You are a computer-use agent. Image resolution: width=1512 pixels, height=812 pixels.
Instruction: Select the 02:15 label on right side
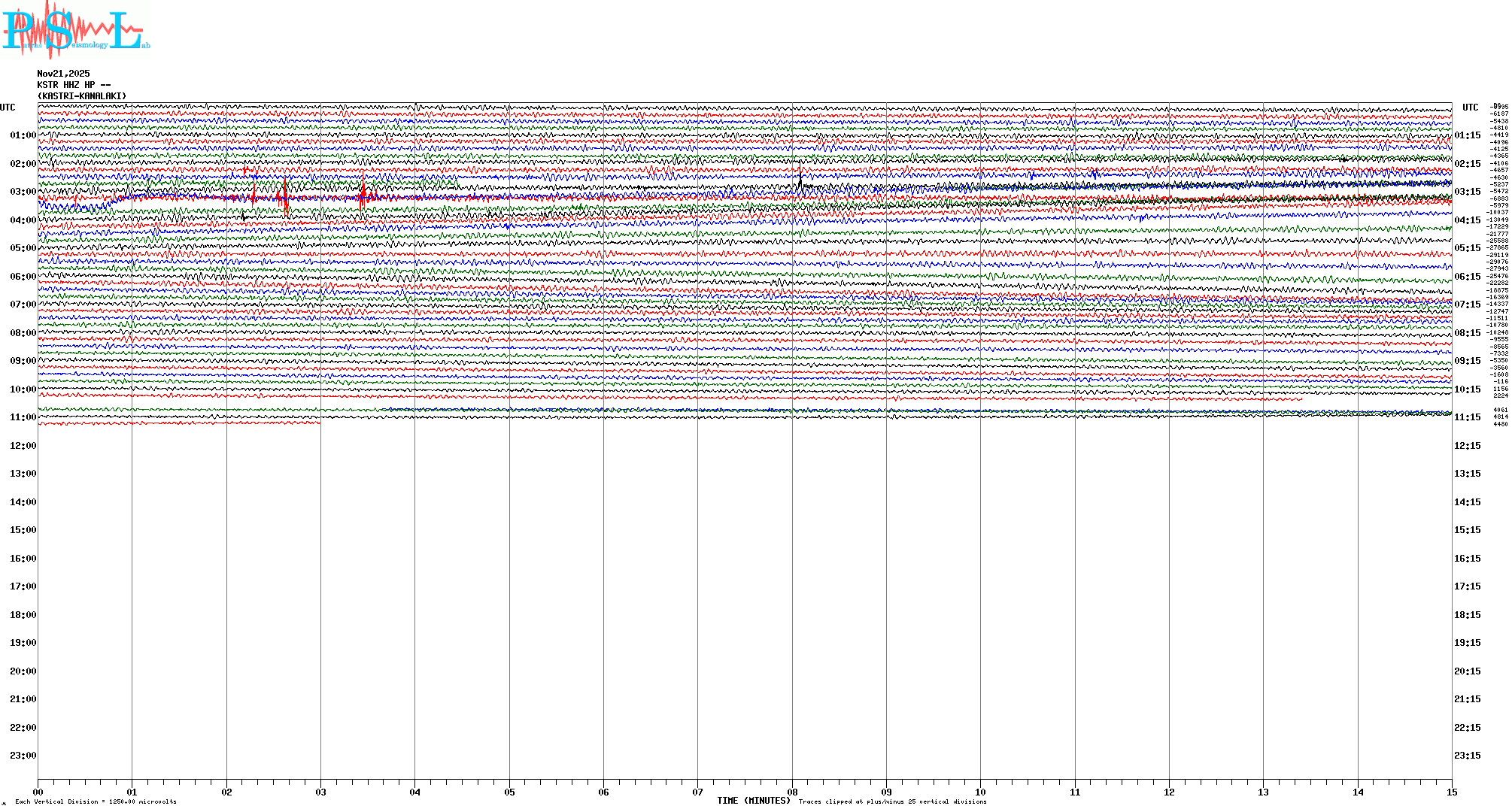pos(1467,164)
